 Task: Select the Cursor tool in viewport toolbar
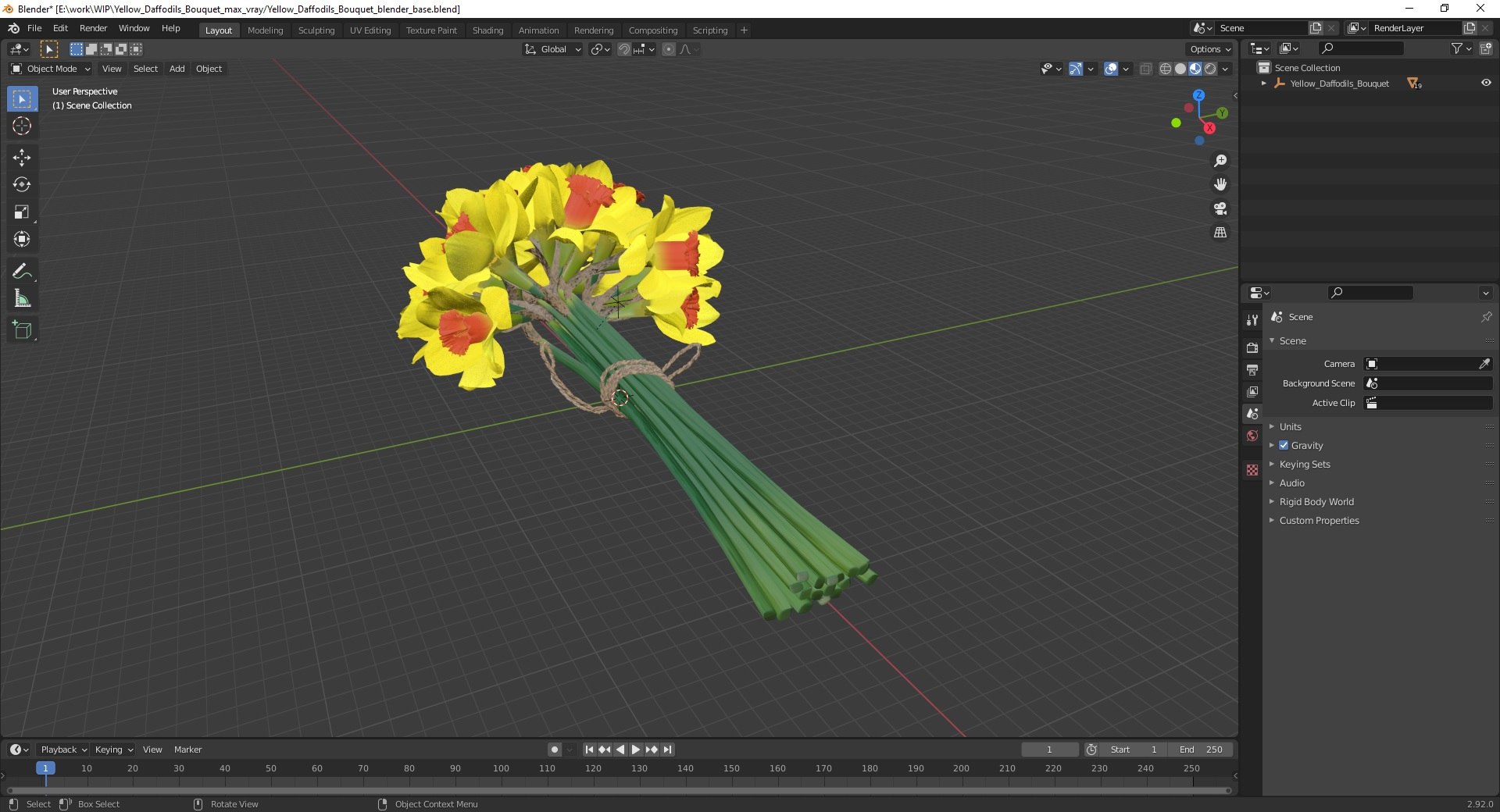(x=22, y=126)
